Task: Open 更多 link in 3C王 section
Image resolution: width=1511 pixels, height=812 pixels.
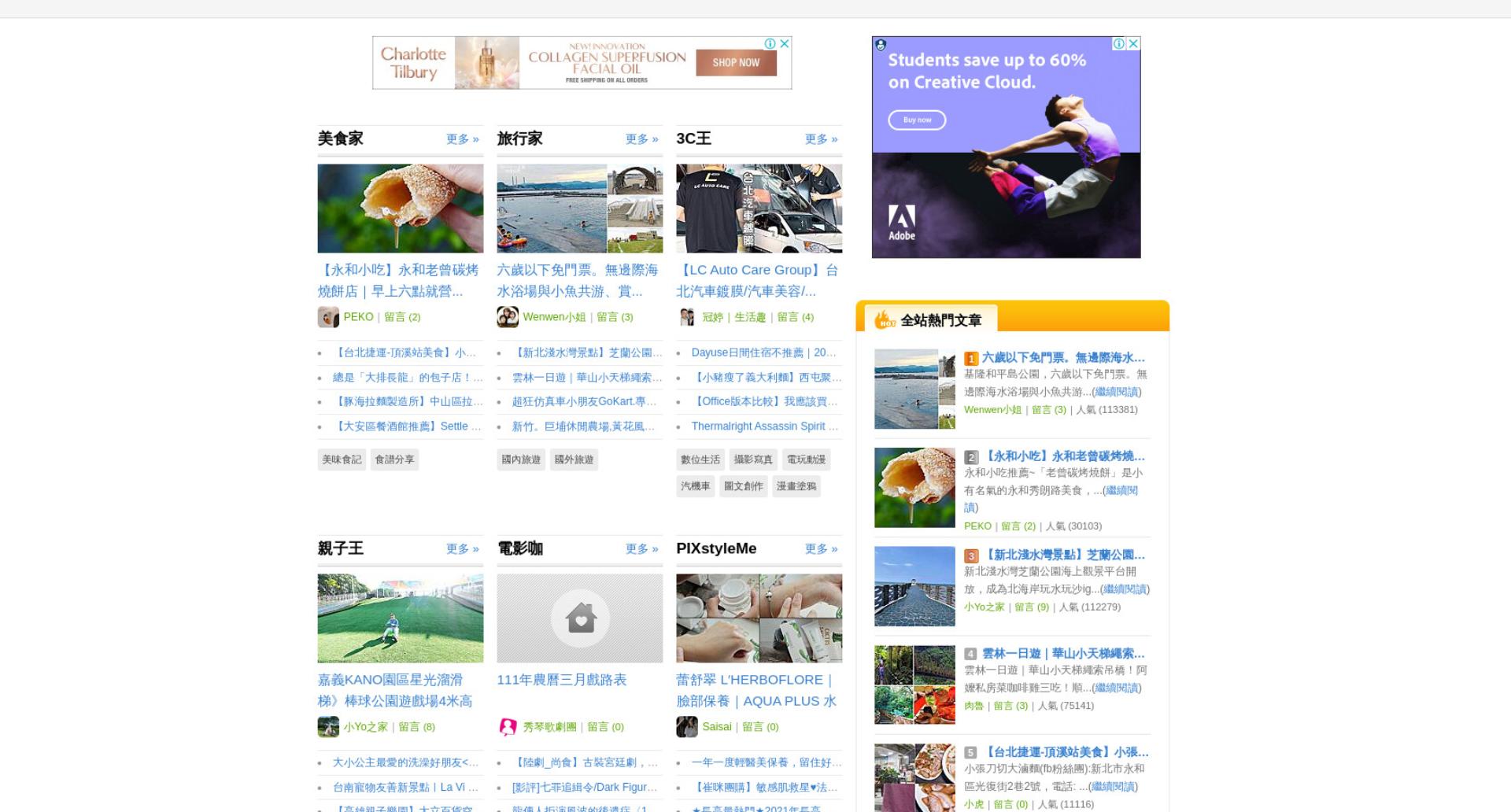Action: 822,139
